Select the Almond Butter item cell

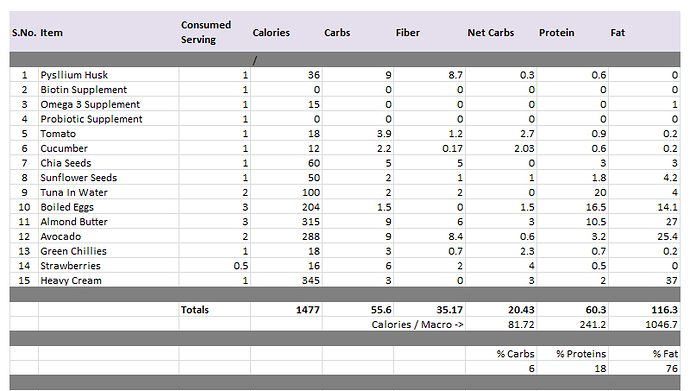coord(108,222)
